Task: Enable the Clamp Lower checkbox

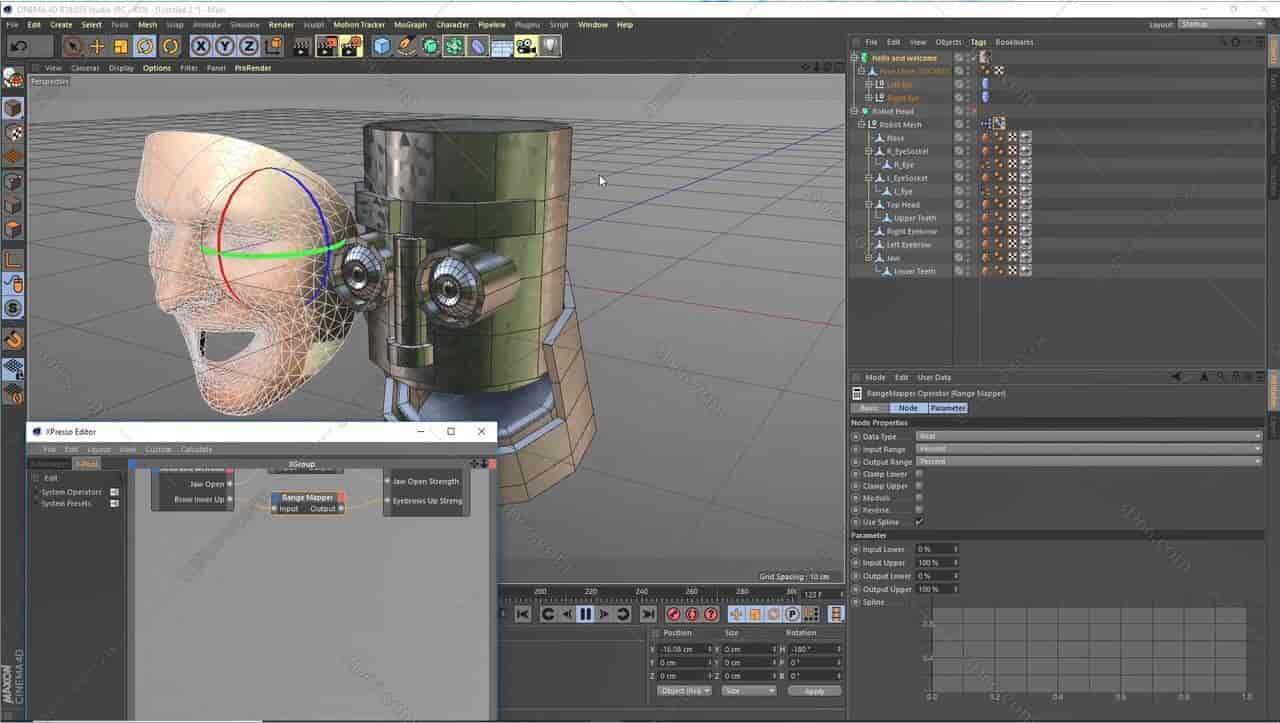Action: [x=919, y=474]
